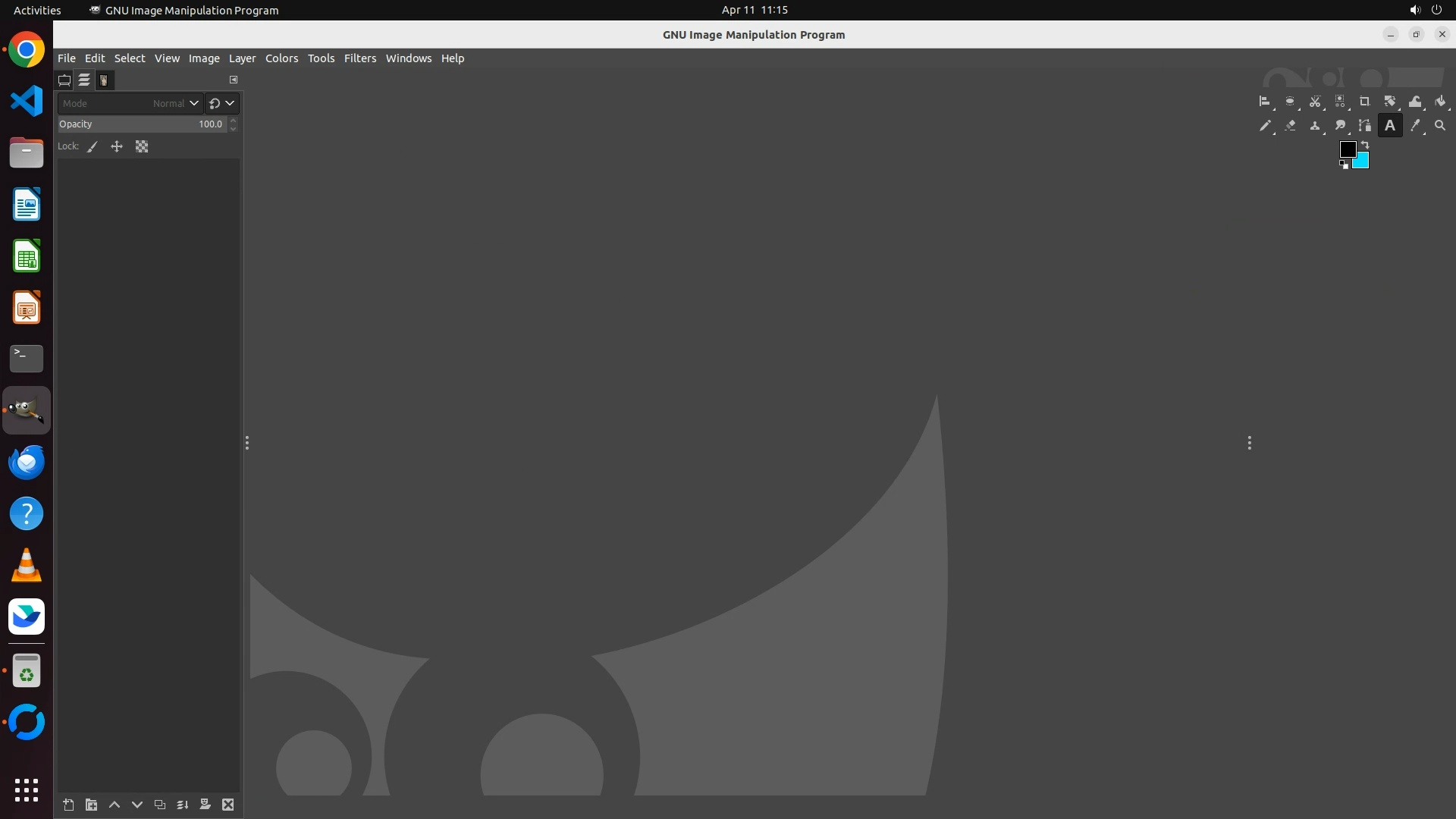
Task: Click the cyan background color swatch
Action: (1363, 162)
